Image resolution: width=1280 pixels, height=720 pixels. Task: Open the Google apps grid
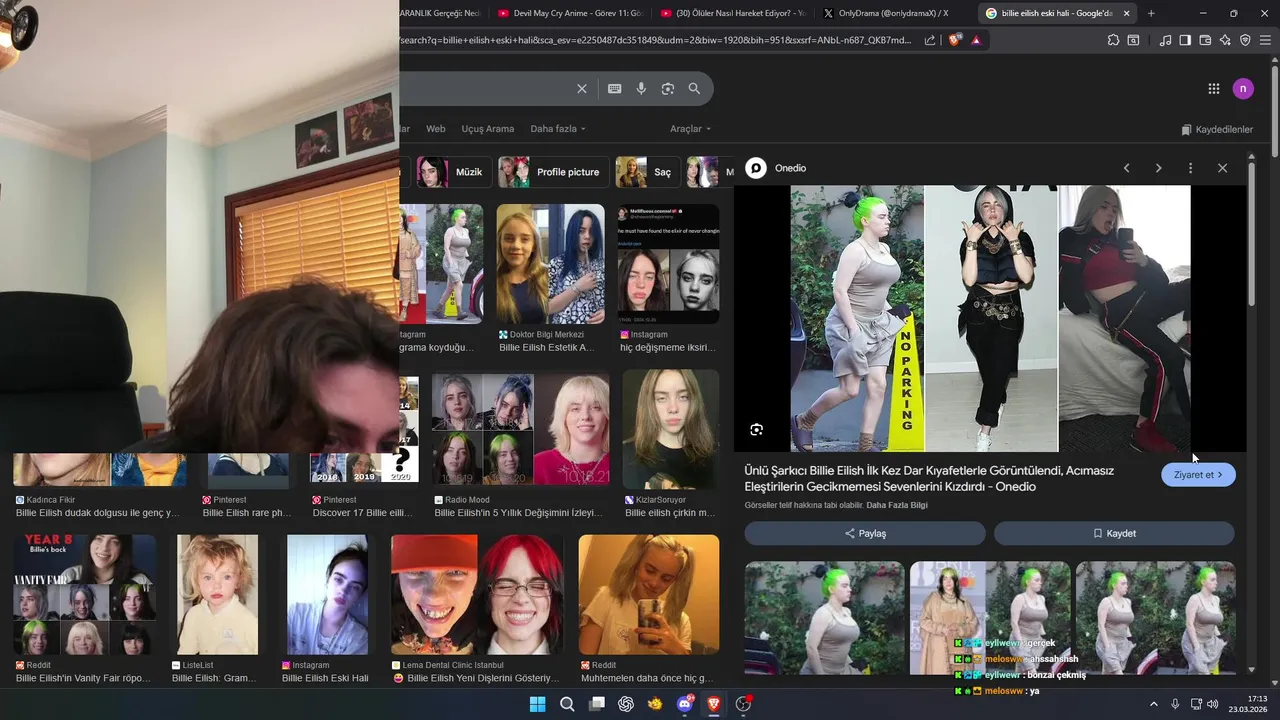(1214, 89)
